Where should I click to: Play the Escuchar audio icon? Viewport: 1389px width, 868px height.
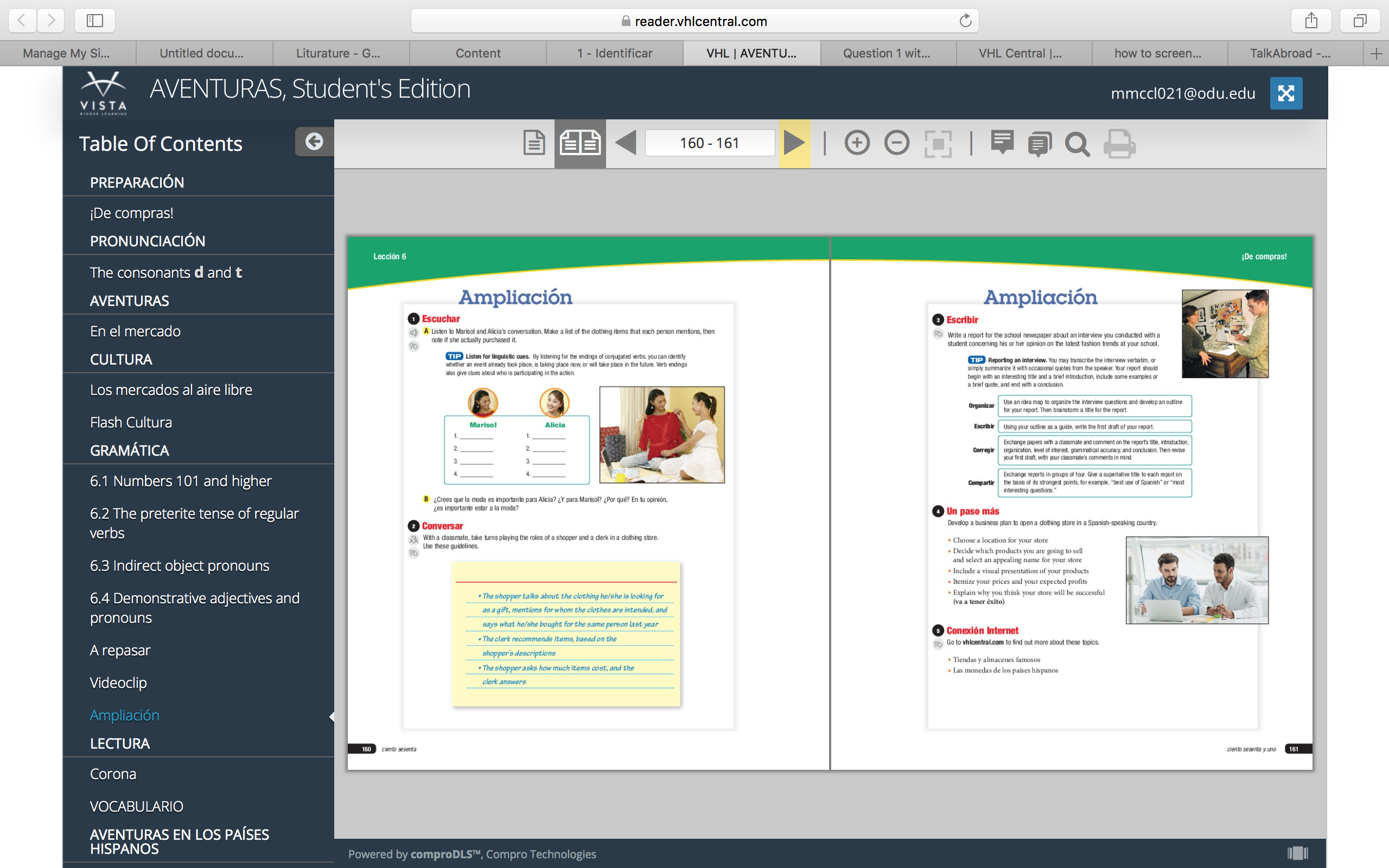[413, 333]
